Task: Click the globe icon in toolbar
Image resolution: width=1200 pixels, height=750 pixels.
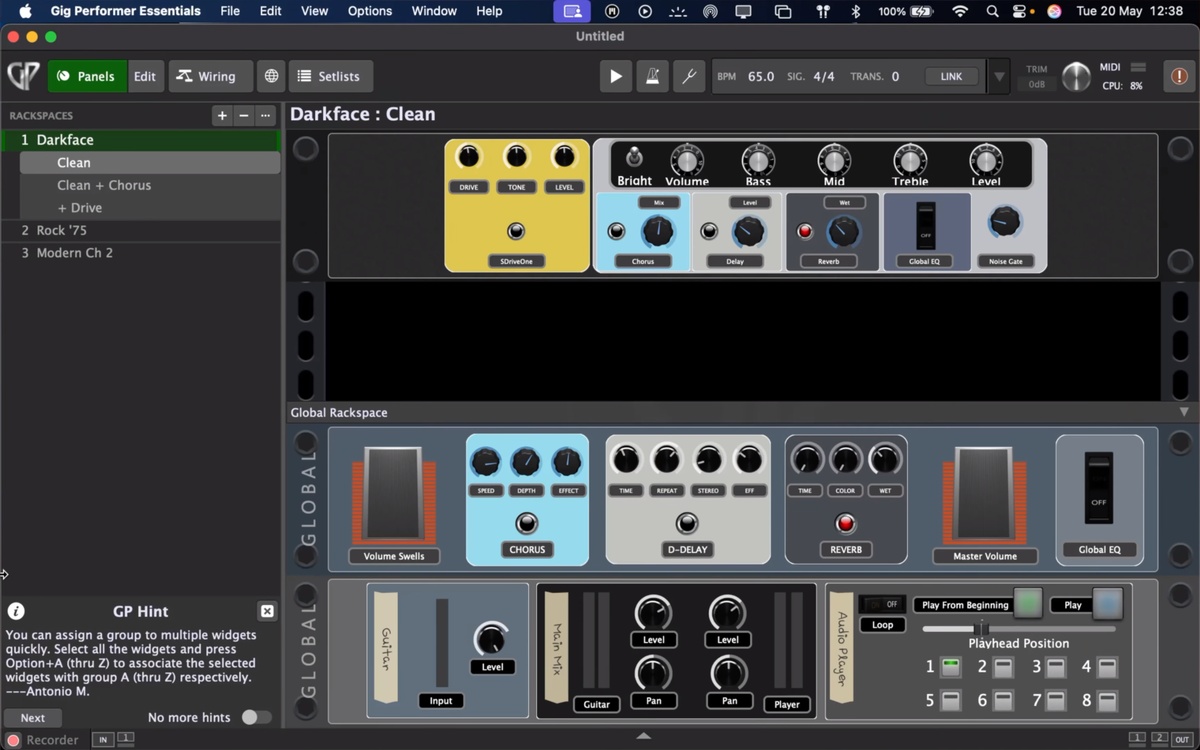Action: 271,76
